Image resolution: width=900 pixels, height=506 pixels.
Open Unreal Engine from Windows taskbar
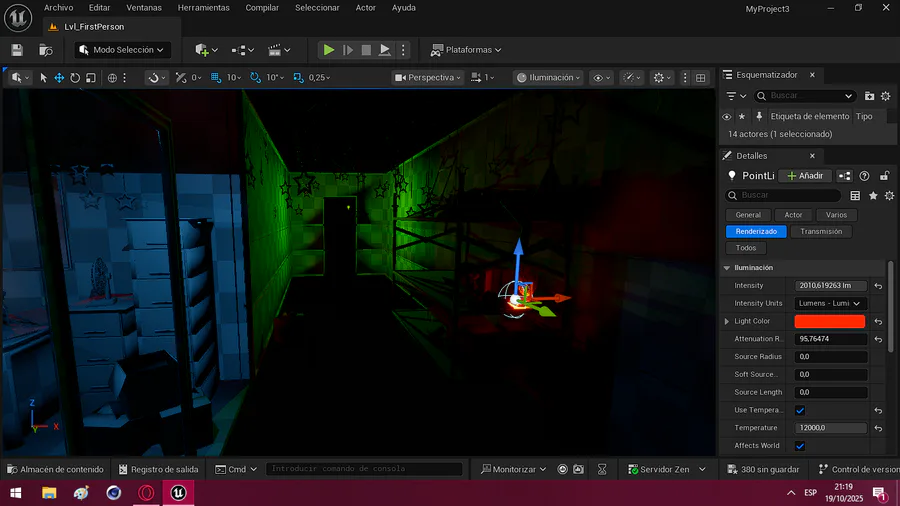pos(179,493)
